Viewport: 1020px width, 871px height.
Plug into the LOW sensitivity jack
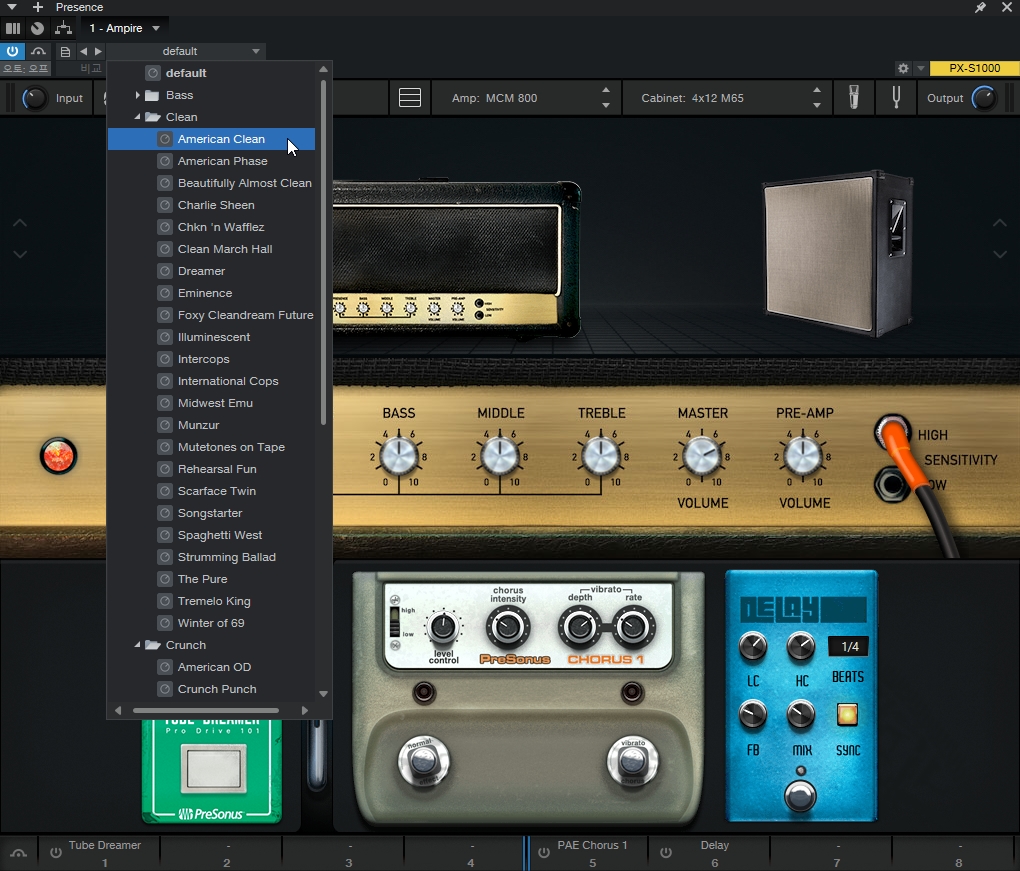point(891,485)
